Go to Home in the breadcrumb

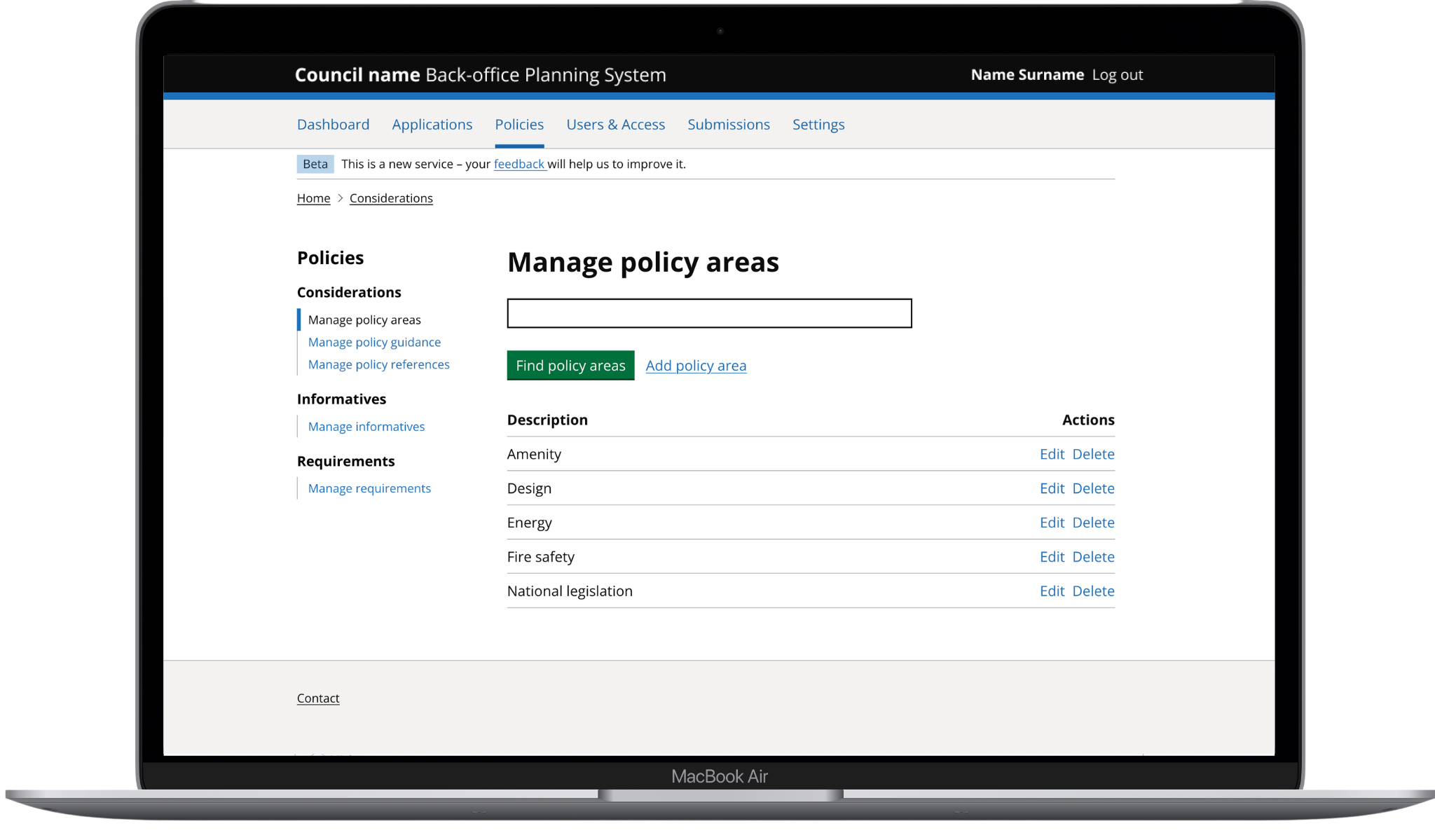313,198
